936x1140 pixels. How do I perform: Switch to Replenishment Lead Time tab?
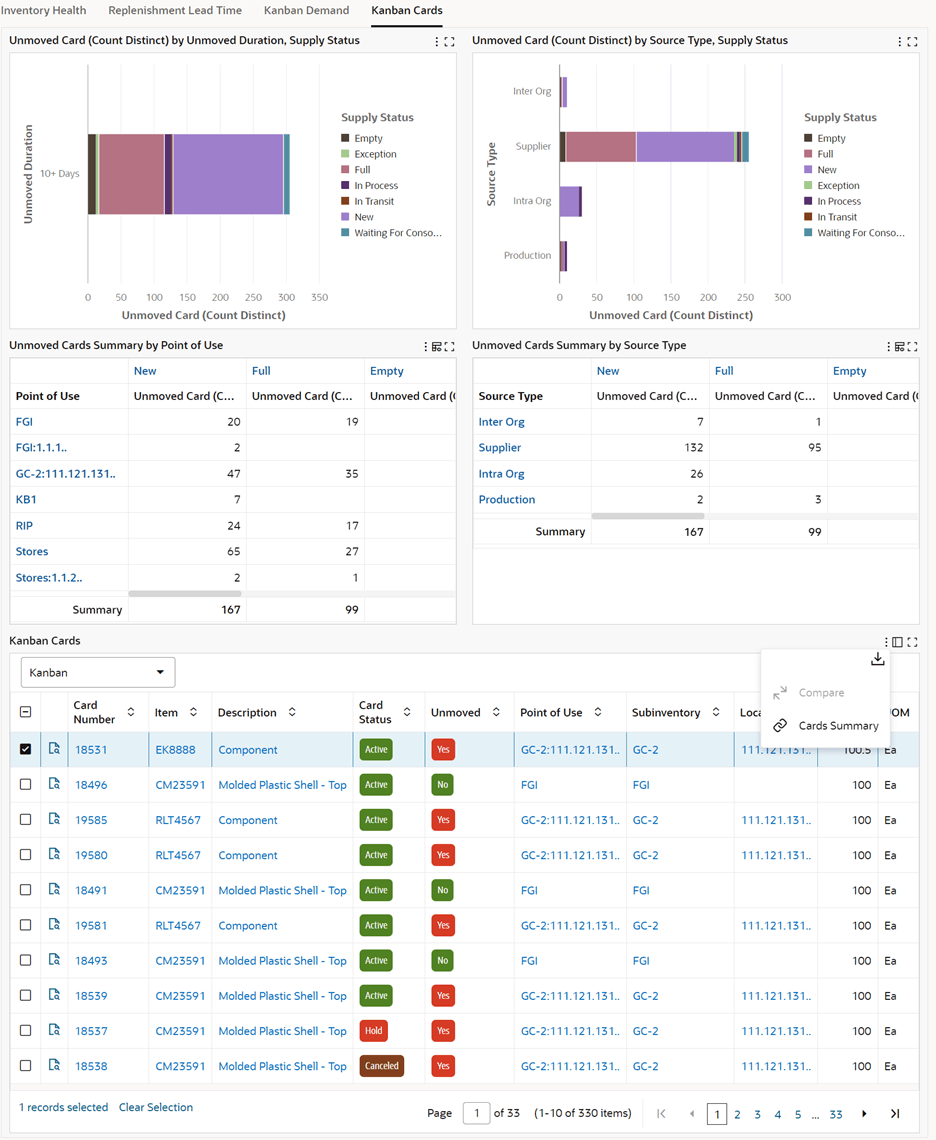click(x=175, y=10)
